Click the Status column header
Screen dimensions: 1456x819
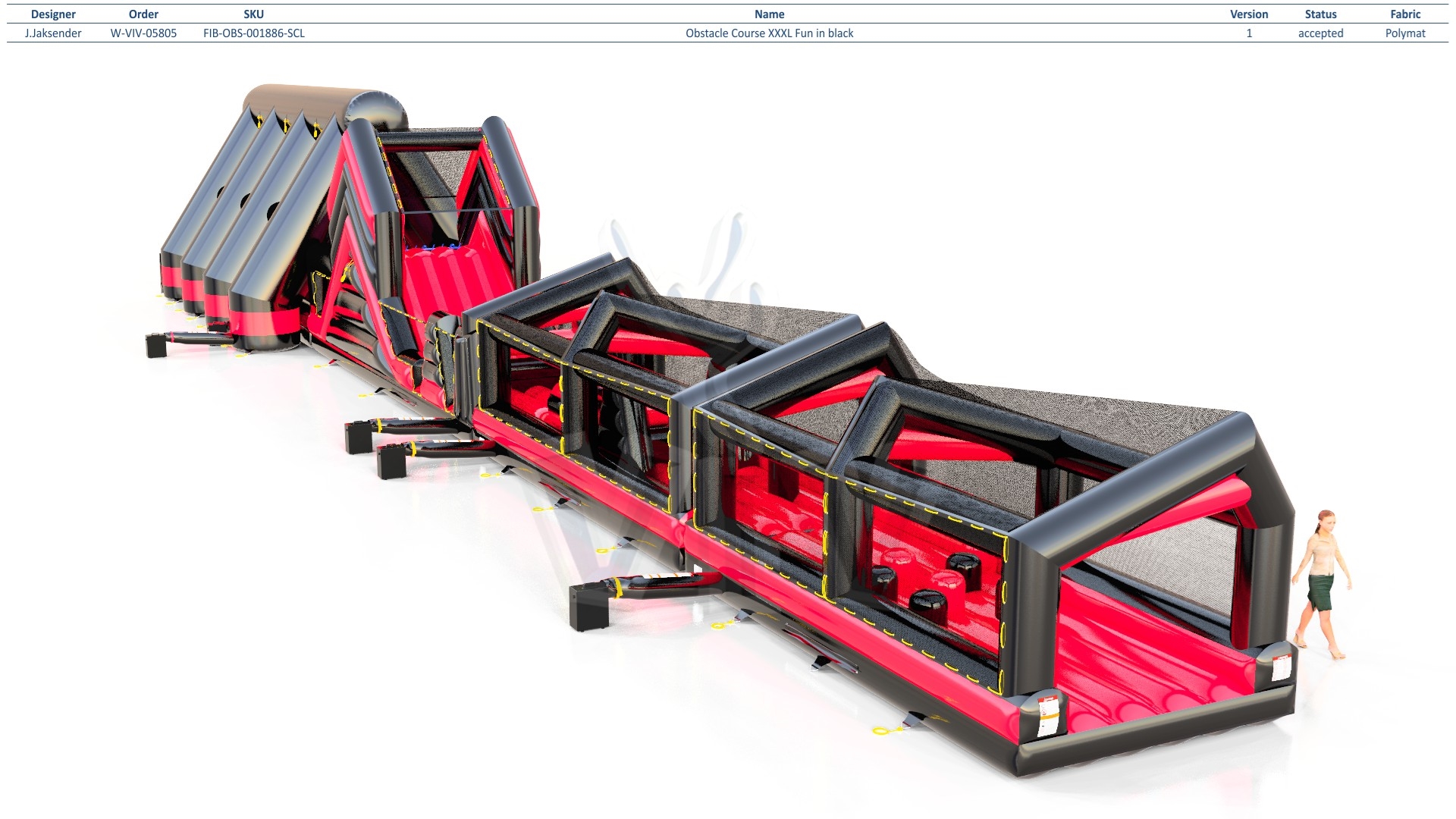(x=1320, y=14)
